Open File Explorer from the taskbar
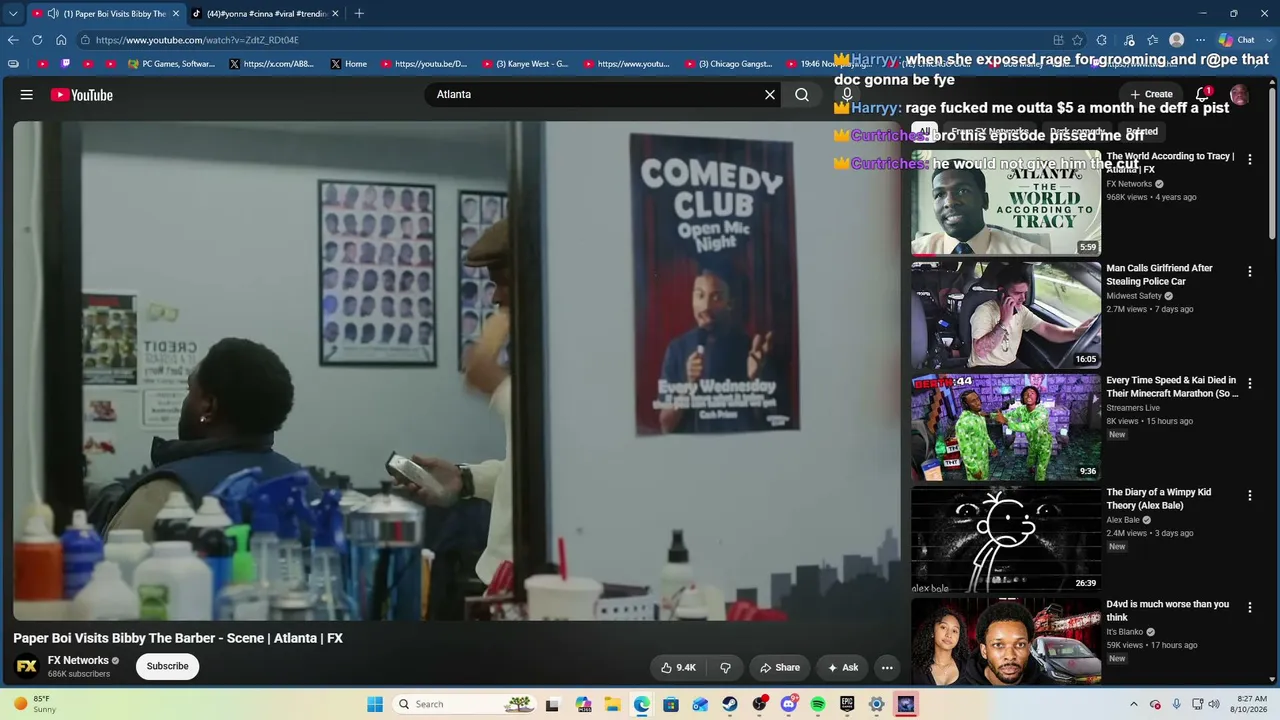The height and width of the screenshot is (720, 1280). [x=612, y=704]
